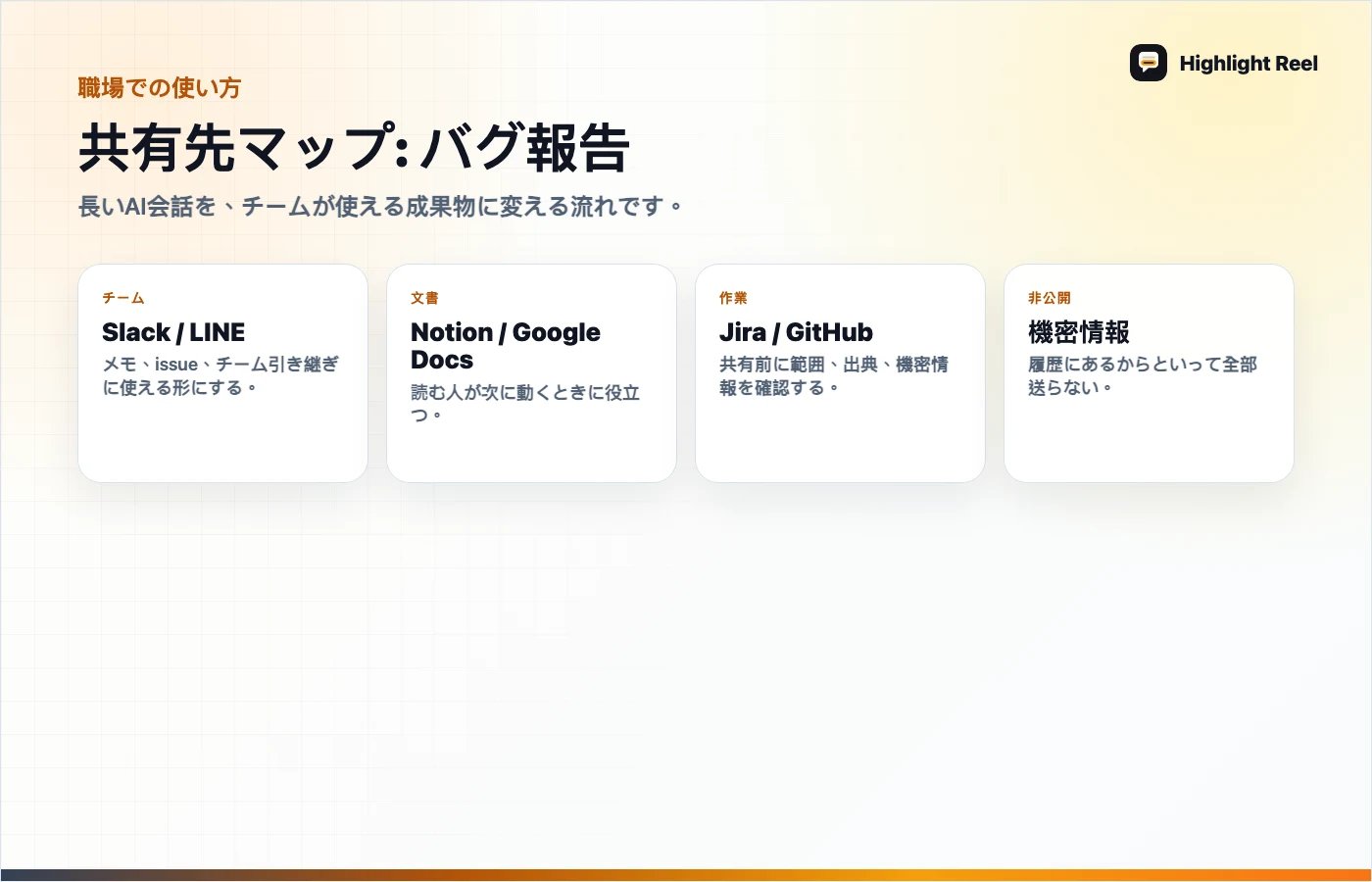Click the subtitle starting with 長いAI会話を

click(380, 207)
